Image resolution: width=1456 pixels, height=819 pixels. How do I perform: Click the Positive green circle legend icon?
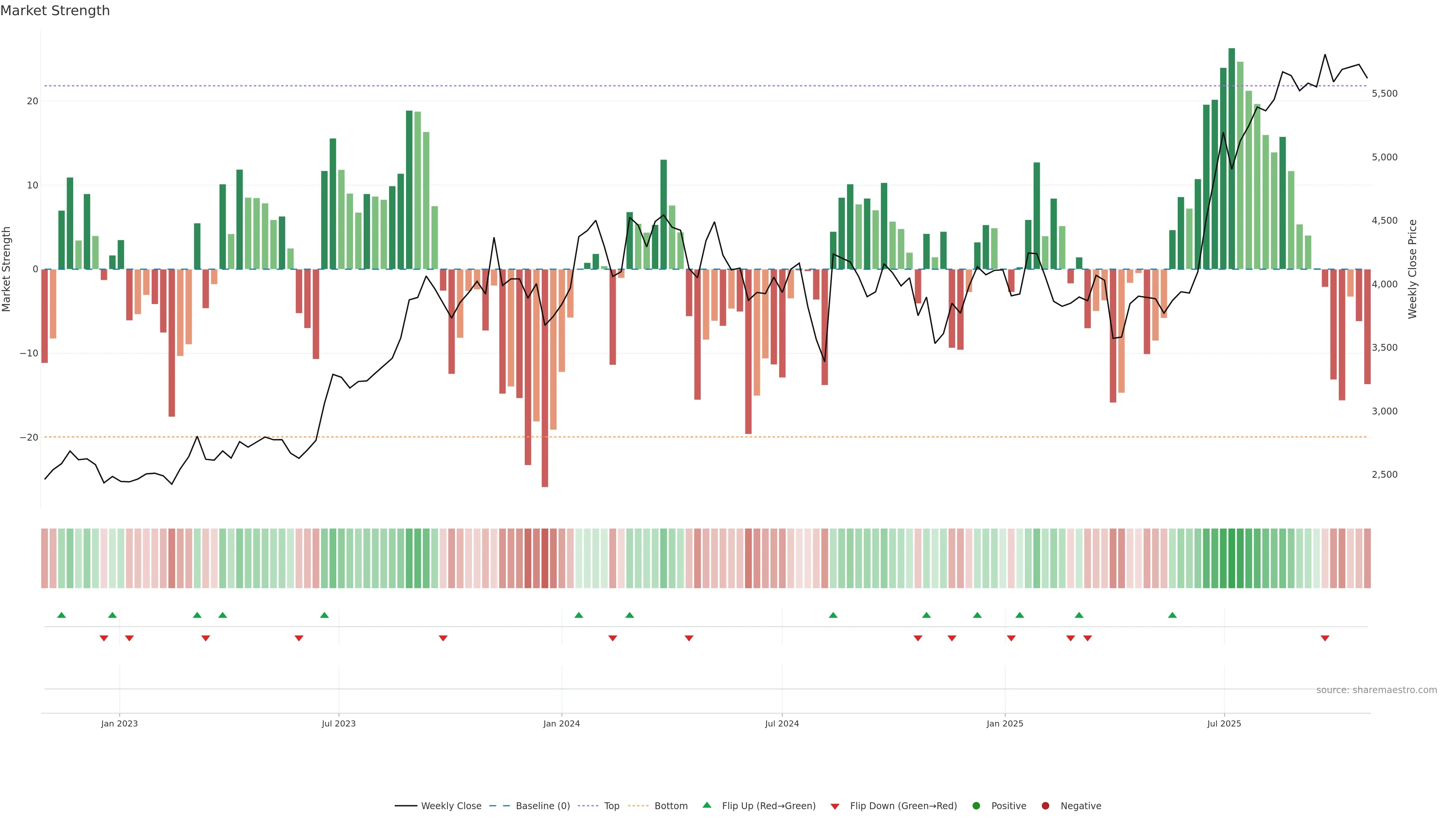tap(976, 806)
